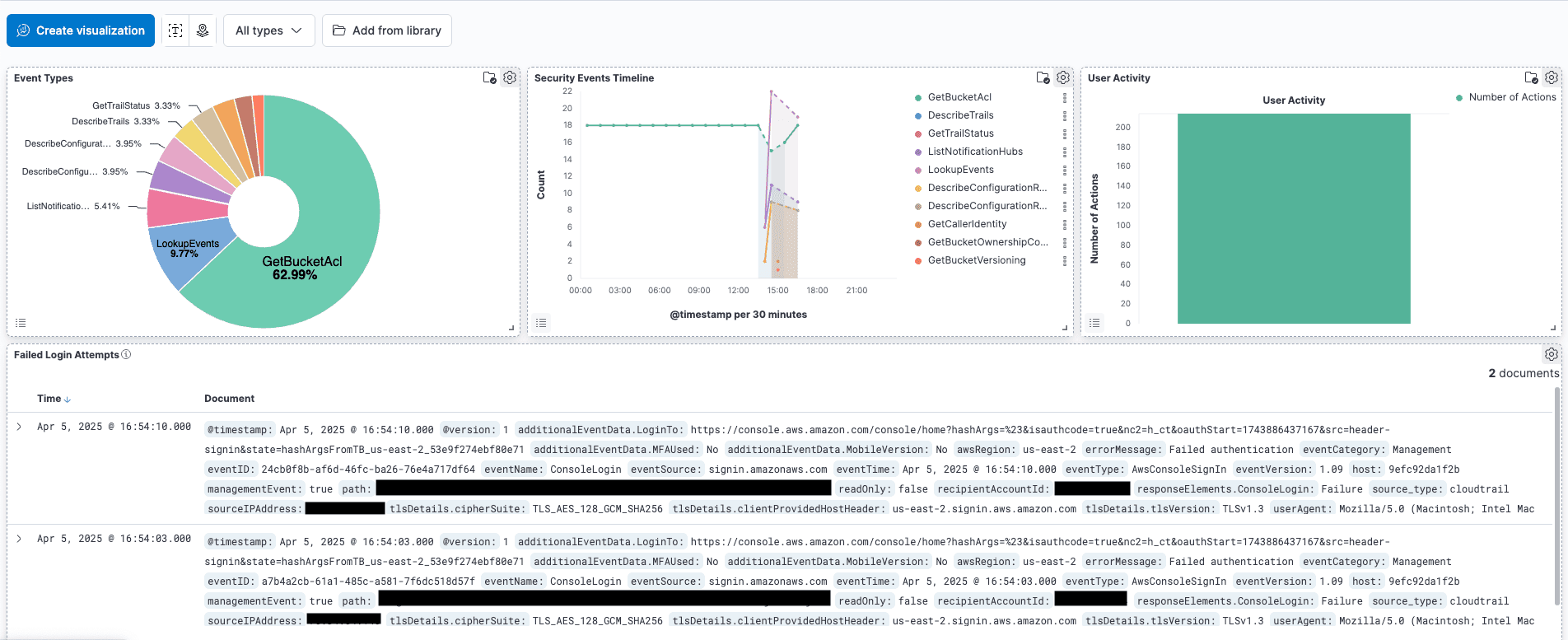Open Failed Login Attempts settings gear
The height and width of the screenshot is (640, 1568).
click(1552, 354)
